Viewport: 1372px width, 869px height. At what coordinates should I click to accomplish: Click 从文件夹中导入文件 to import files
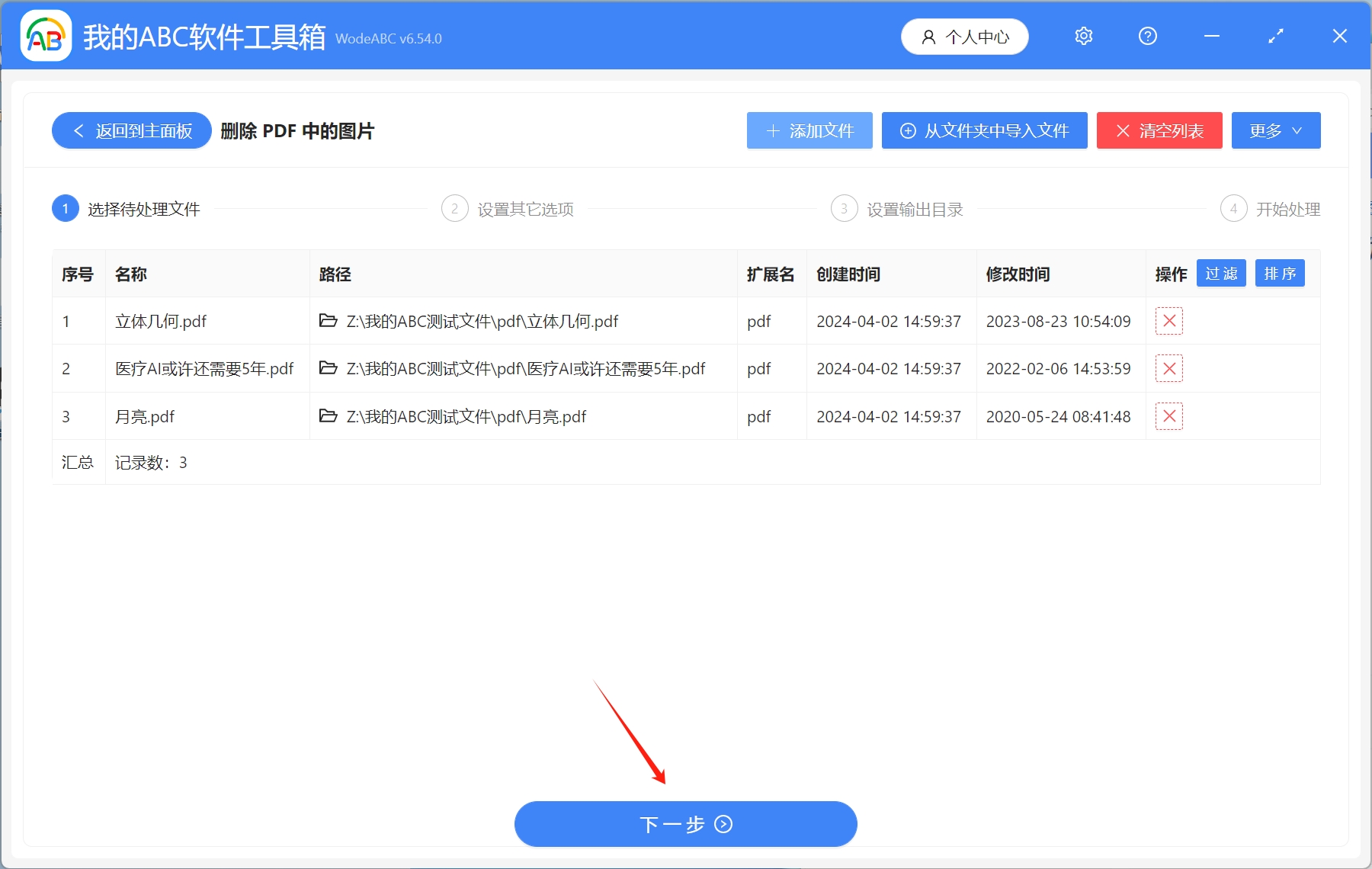(984, 130)
